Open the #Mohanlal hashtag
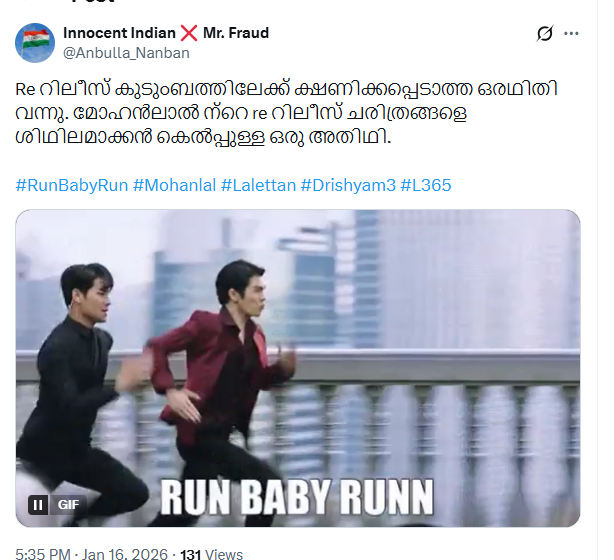Image resolution: width=614 pixels, height=560 pixels. coord(174,185)
